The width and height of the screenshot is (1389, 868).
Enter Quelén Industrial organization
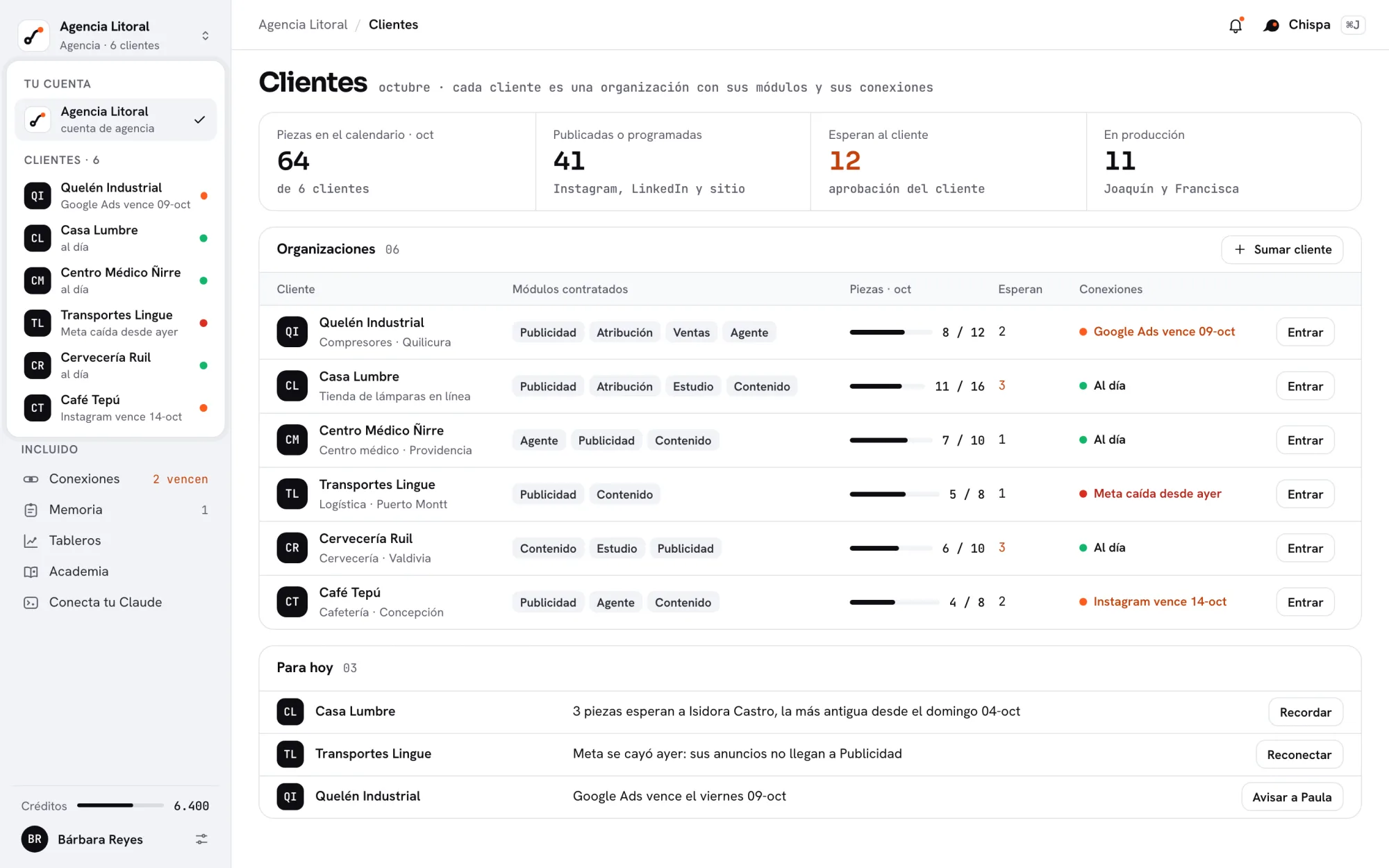[1305, 332]
